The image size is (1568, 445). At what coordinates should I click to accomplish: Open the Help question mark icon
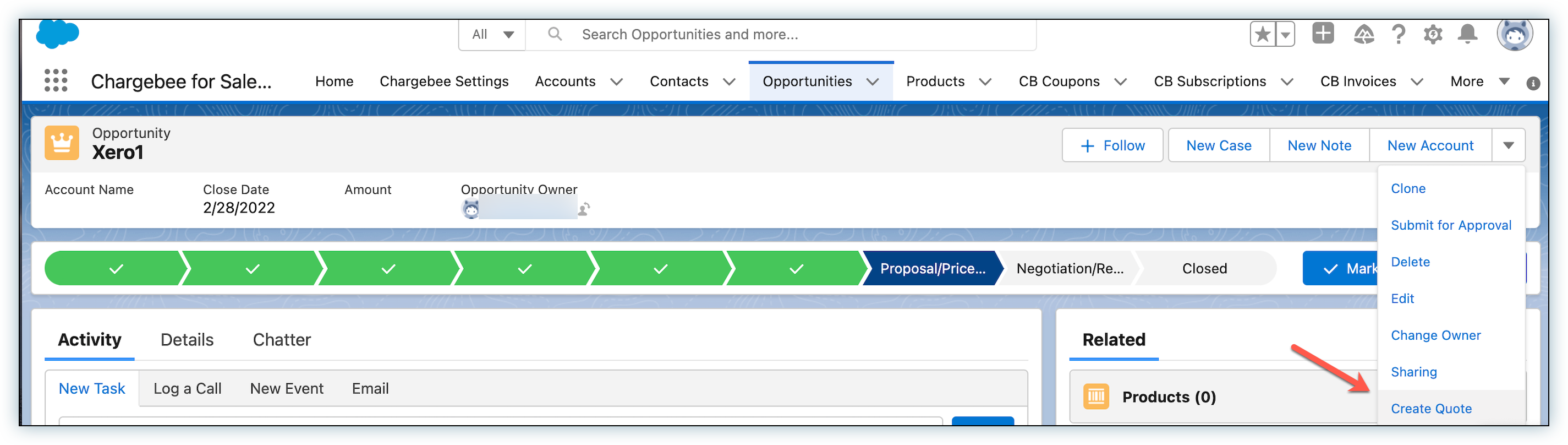(1399, 34)
